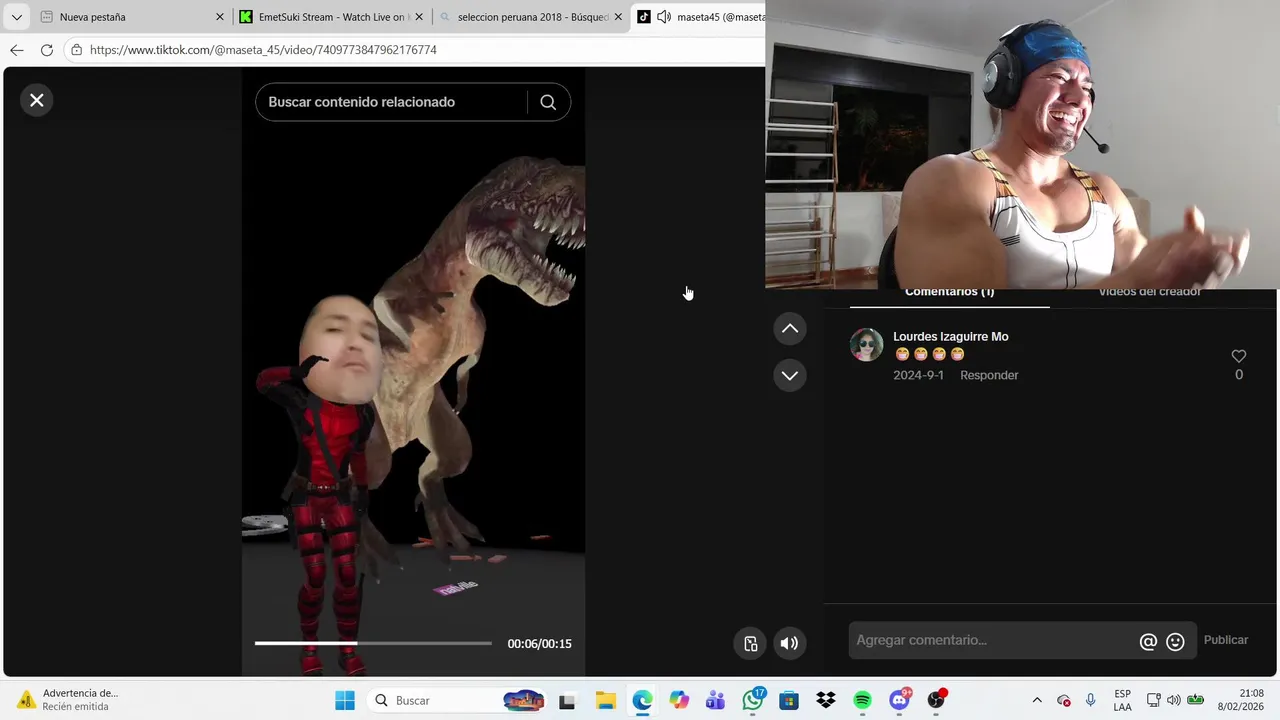Open the tab actions dropdown chevron
1280x720 pixels.
(16, 17)
